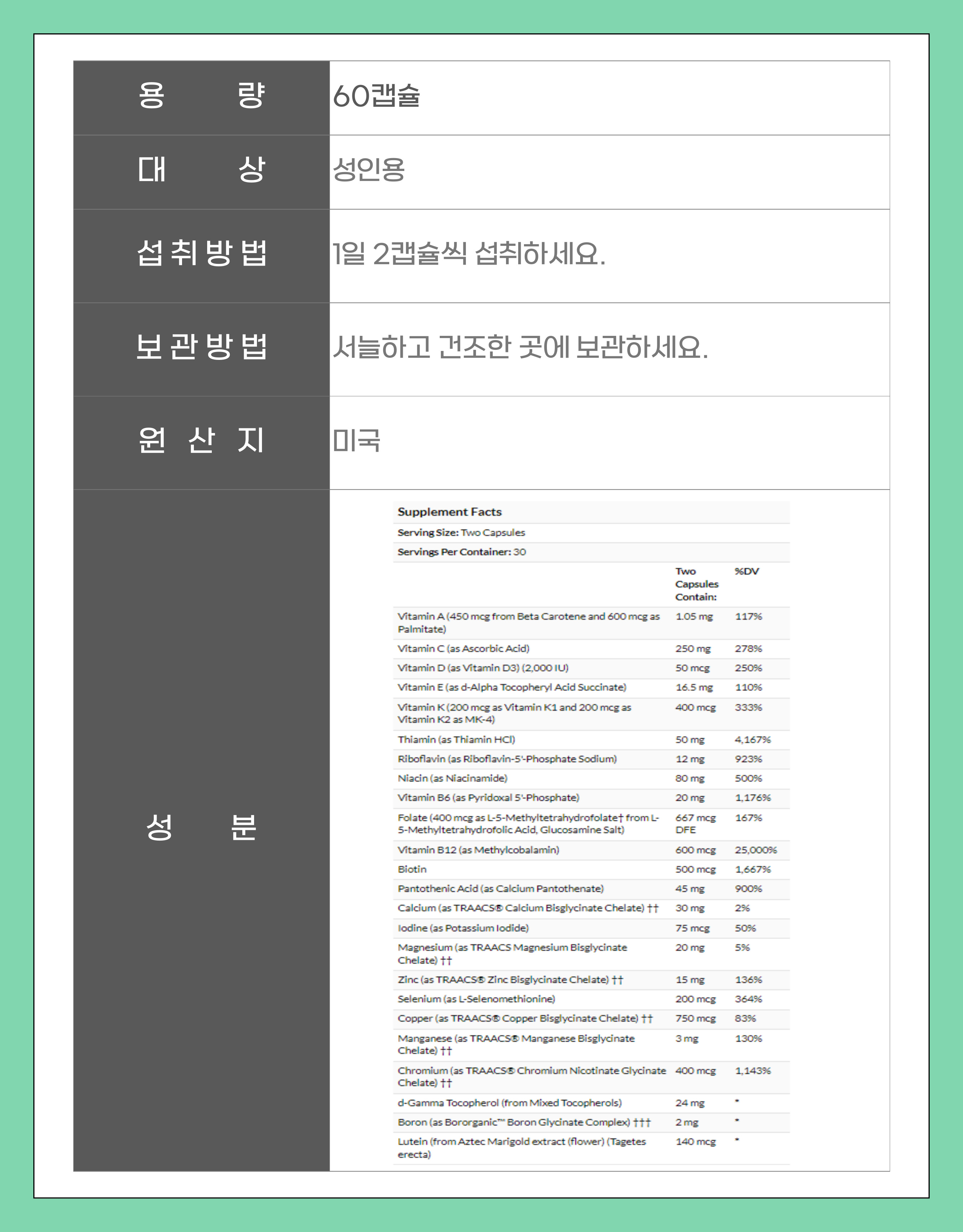Click the 333% daily value

click(748, 707)
